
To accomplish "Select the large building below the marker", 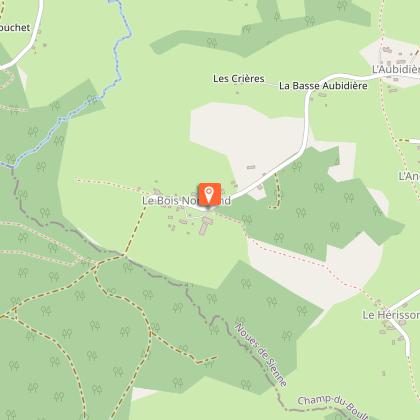I will (x=205, y=225).
